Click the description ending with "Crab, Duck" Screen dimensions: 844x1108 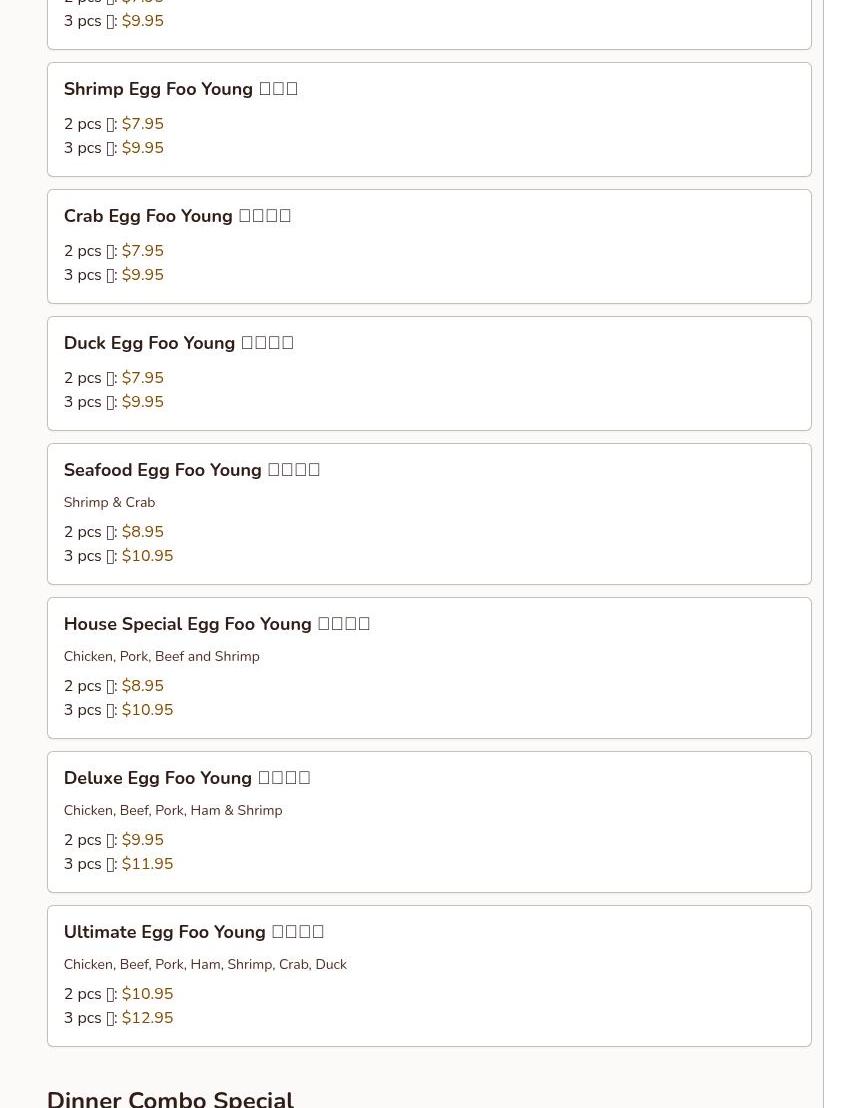(x=204, y=964)
